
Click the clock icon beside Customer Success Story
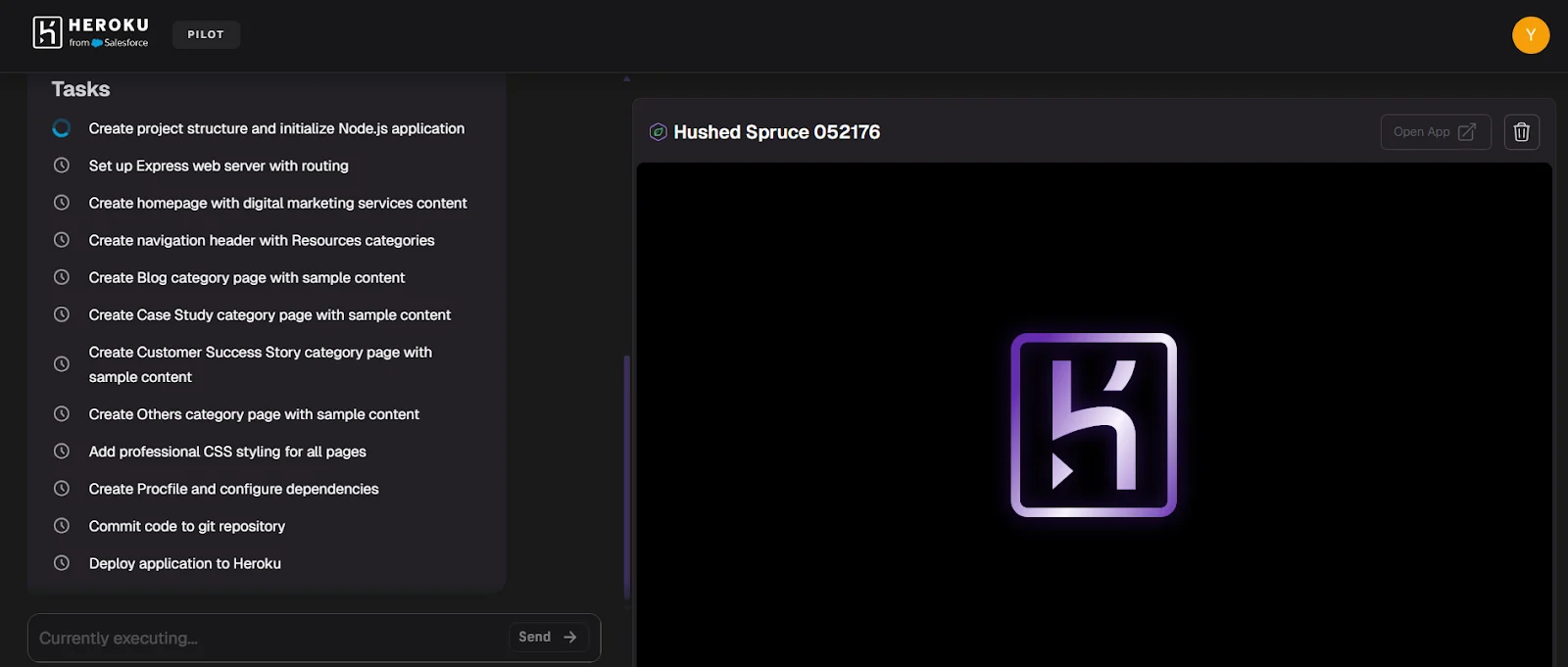coord(61,364)
